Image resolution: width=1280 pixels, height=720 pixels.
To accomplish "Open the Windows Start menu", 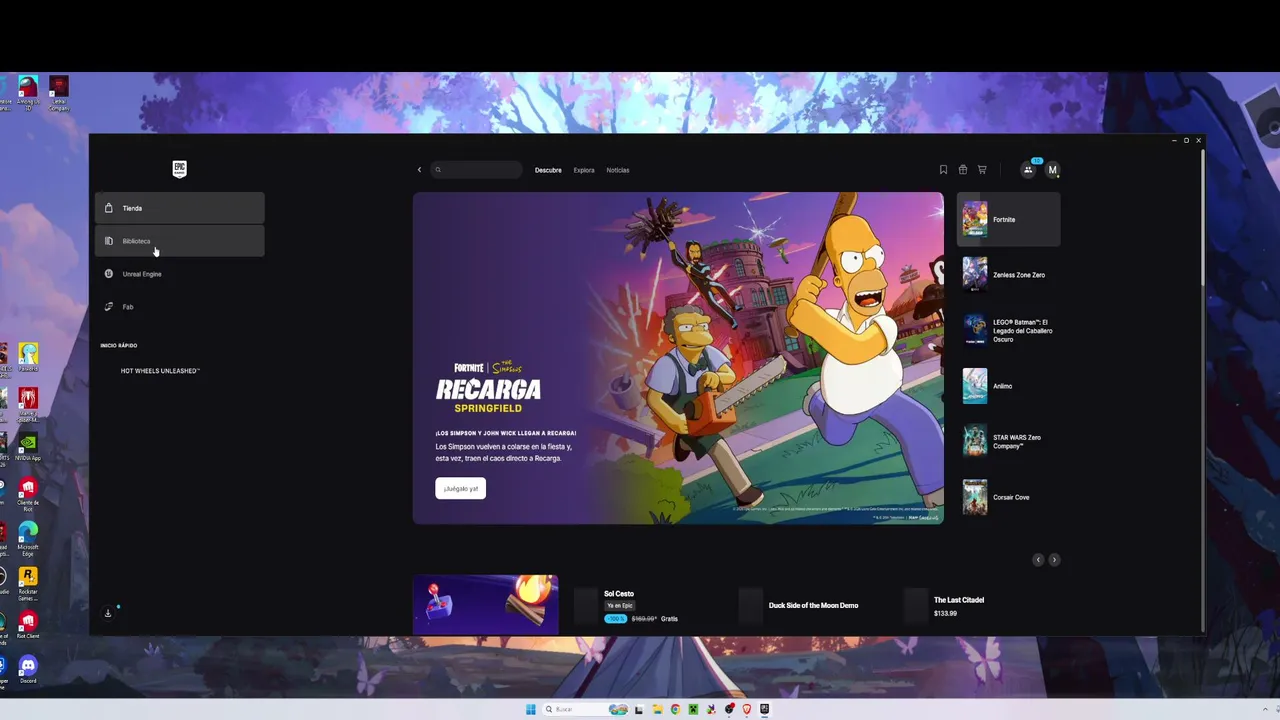I will (x=531, y=709).
